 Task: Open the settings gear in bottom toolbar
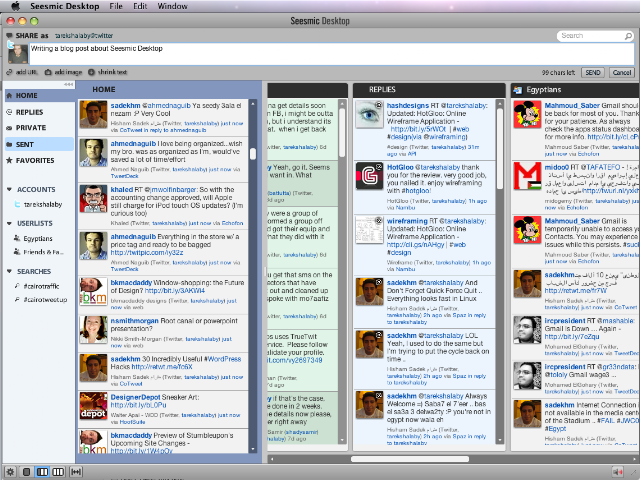pos(10,472)
